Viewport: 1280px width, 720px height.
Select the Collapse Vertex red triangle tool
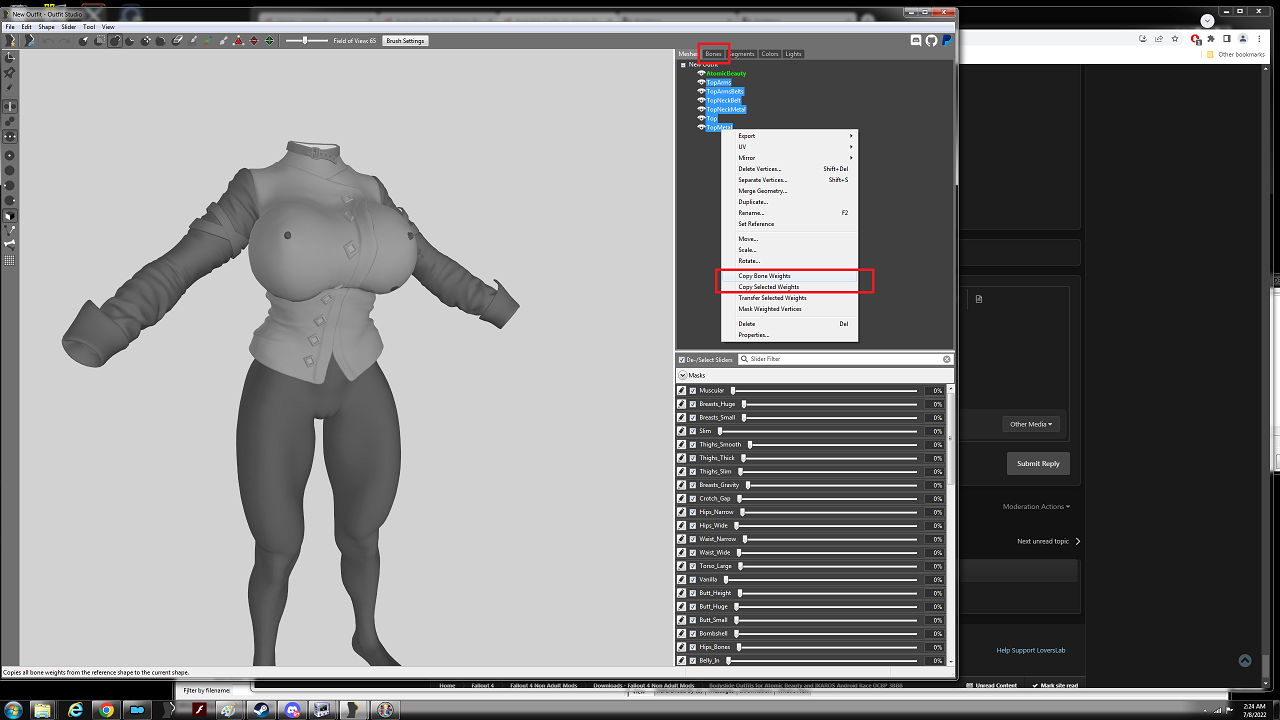pyautogui.click(x=238, y=40)
